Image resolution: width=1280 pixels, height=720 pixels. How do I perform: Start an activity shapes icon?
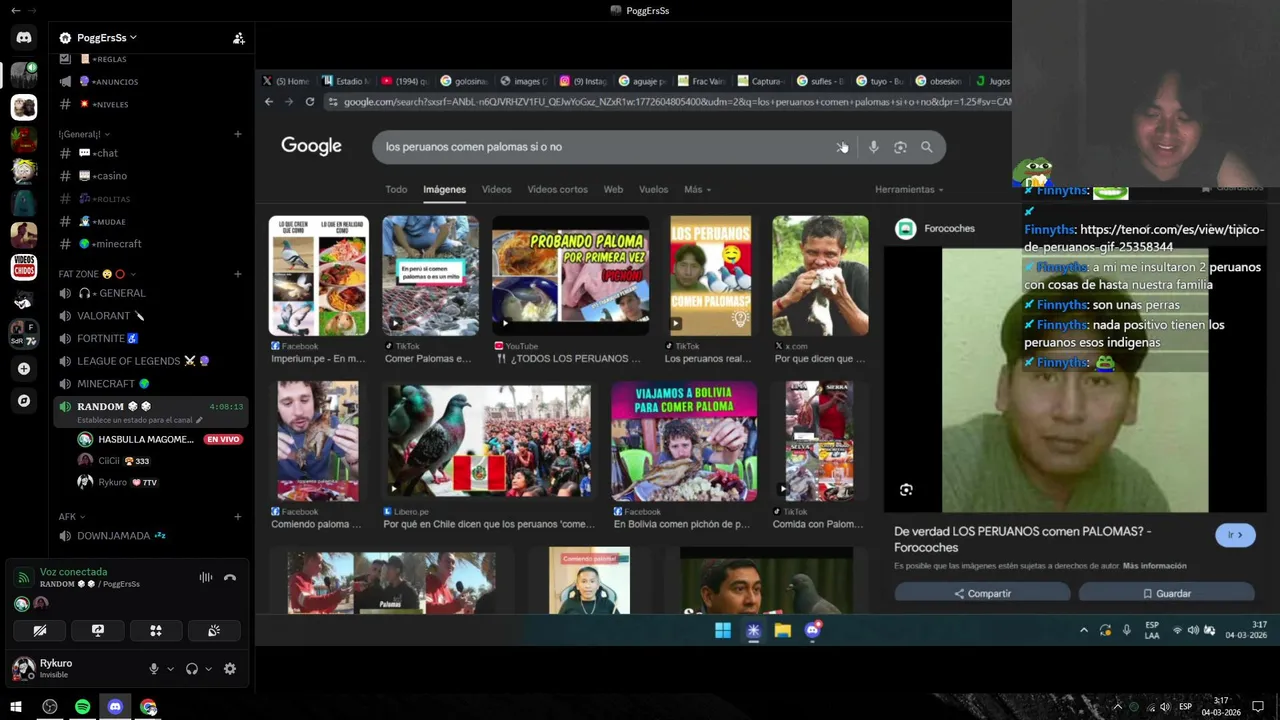coord(156,631)
